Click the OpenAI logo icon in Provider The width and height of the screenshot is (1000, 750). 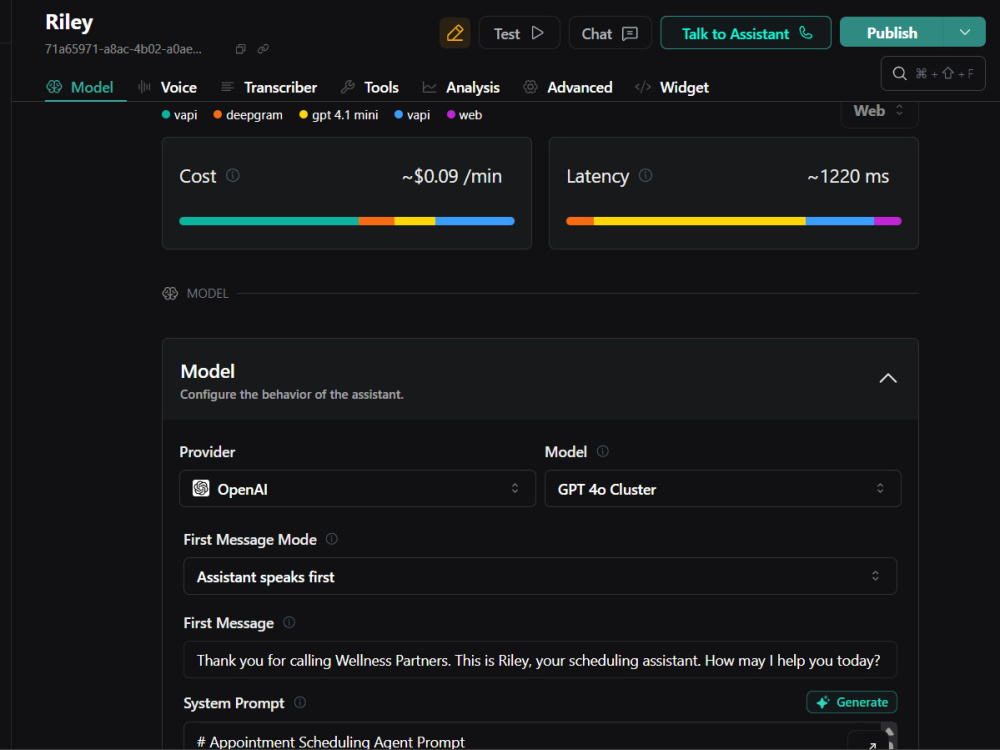pos(201,489)
